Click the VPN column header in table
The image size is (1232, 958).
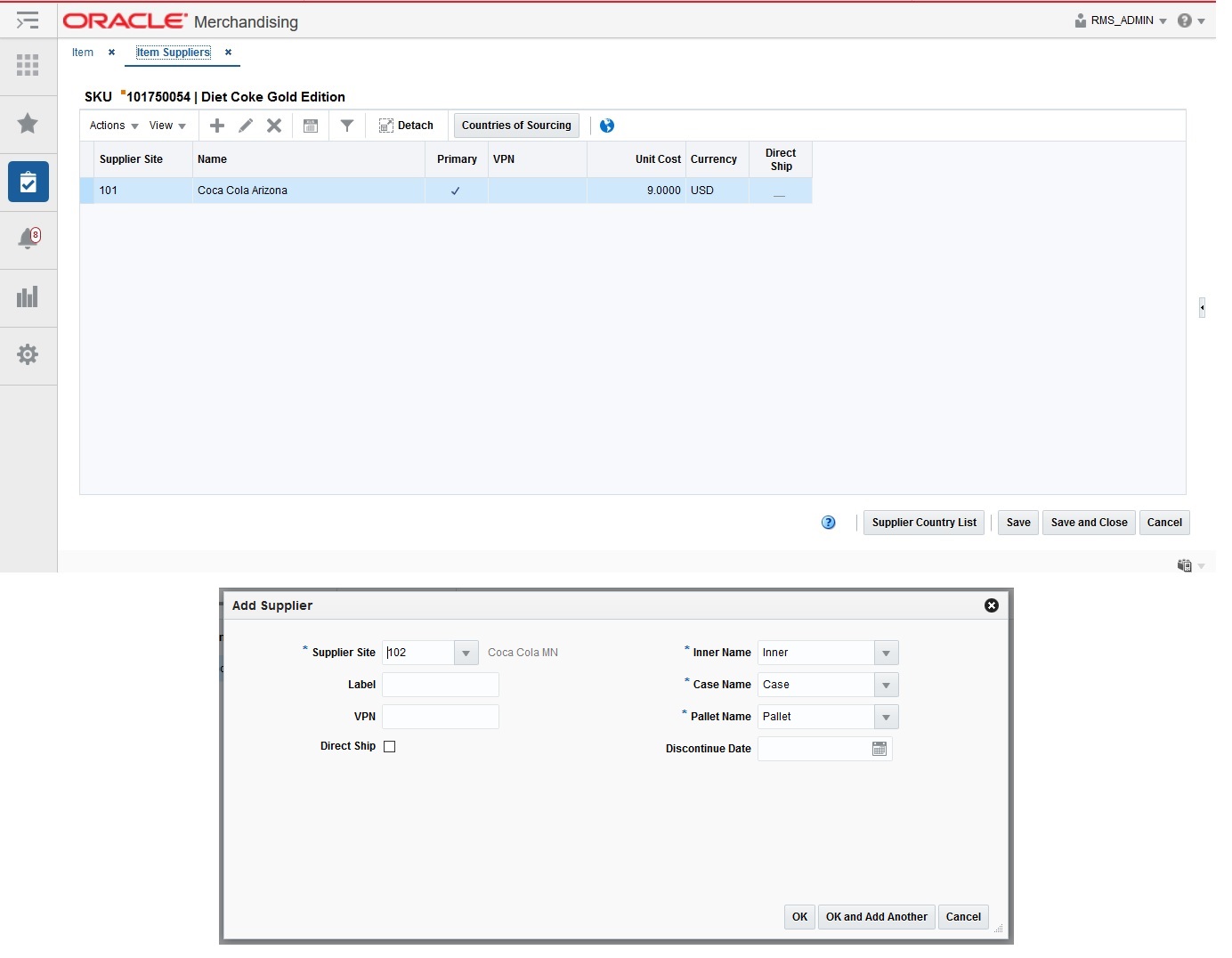538,159
